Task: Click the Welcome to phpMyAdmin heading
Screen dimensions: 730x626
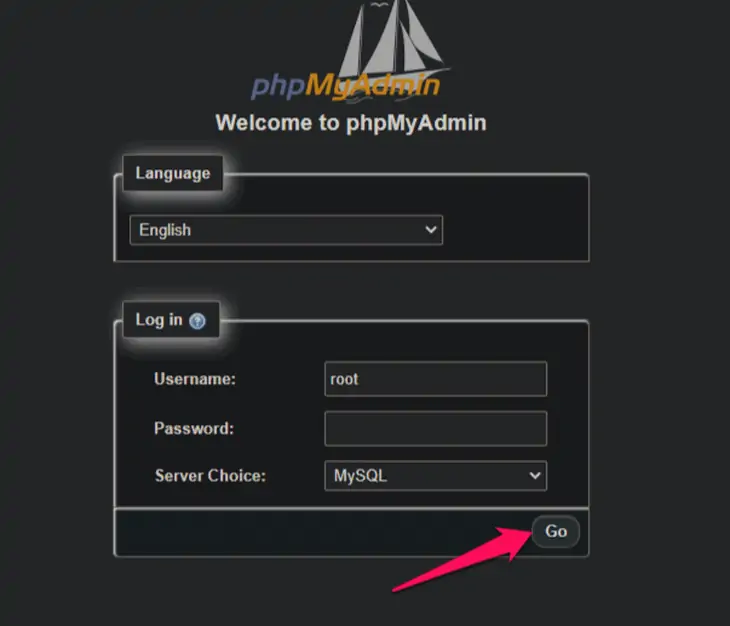Action: click(x=351, y=123)
